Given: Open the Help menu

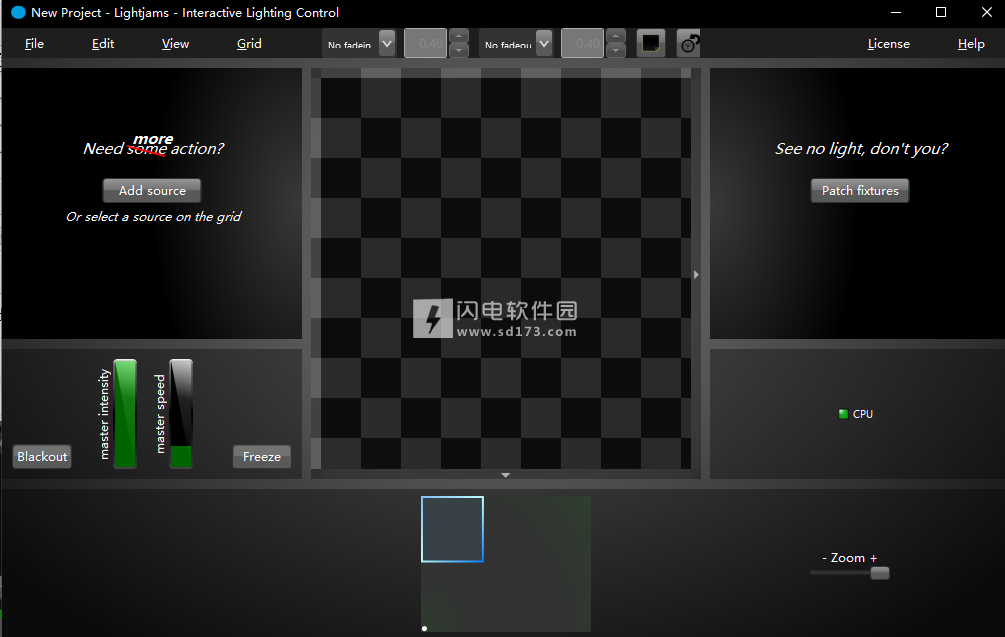Looking at the screenshot, I should click(x=971, y=44).
